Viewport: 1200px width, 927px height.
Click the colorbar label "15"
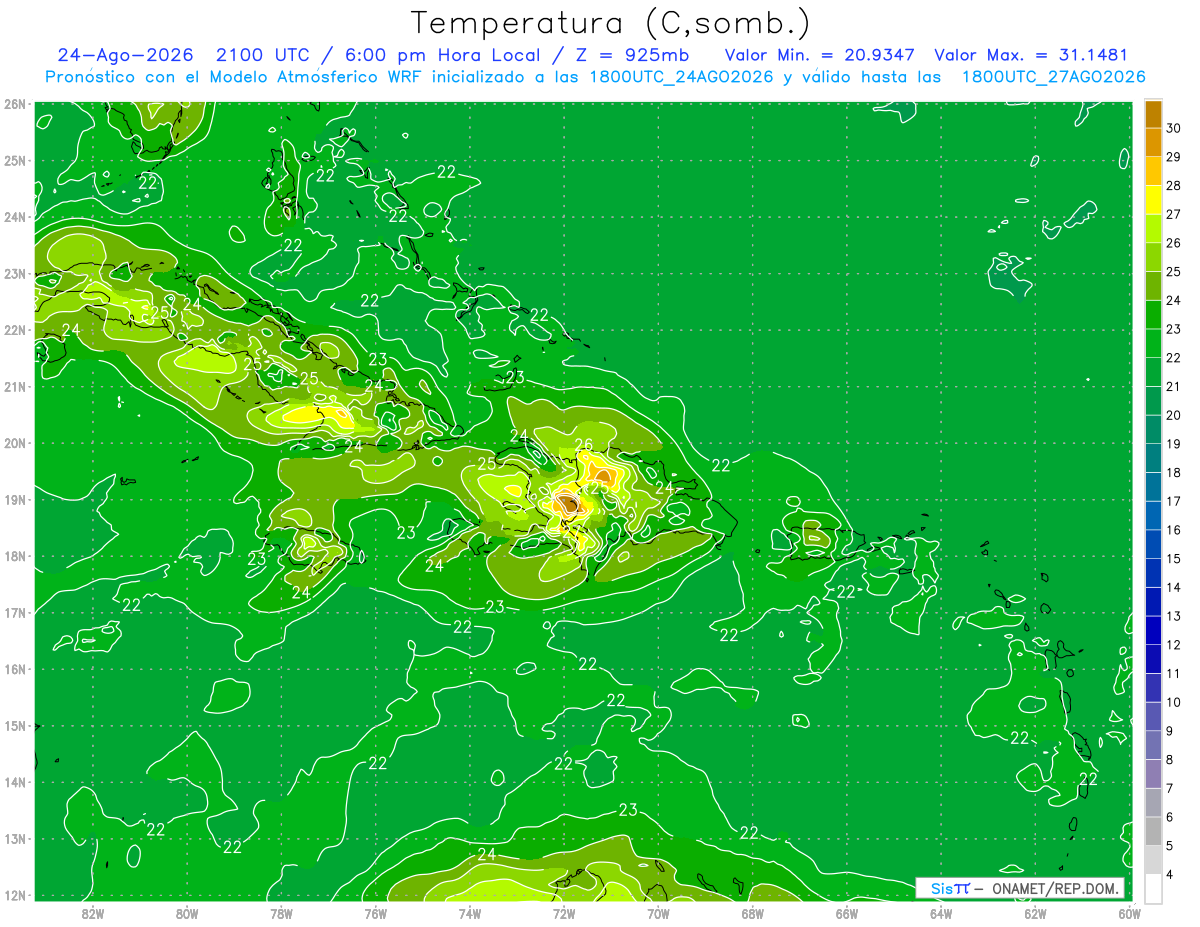1173,559
